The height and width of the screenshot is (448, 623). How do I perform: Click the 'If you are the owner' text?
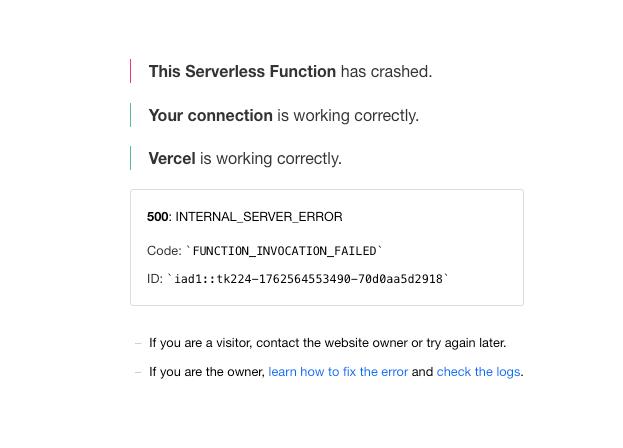pyautogui.click(x=206, y=372)
